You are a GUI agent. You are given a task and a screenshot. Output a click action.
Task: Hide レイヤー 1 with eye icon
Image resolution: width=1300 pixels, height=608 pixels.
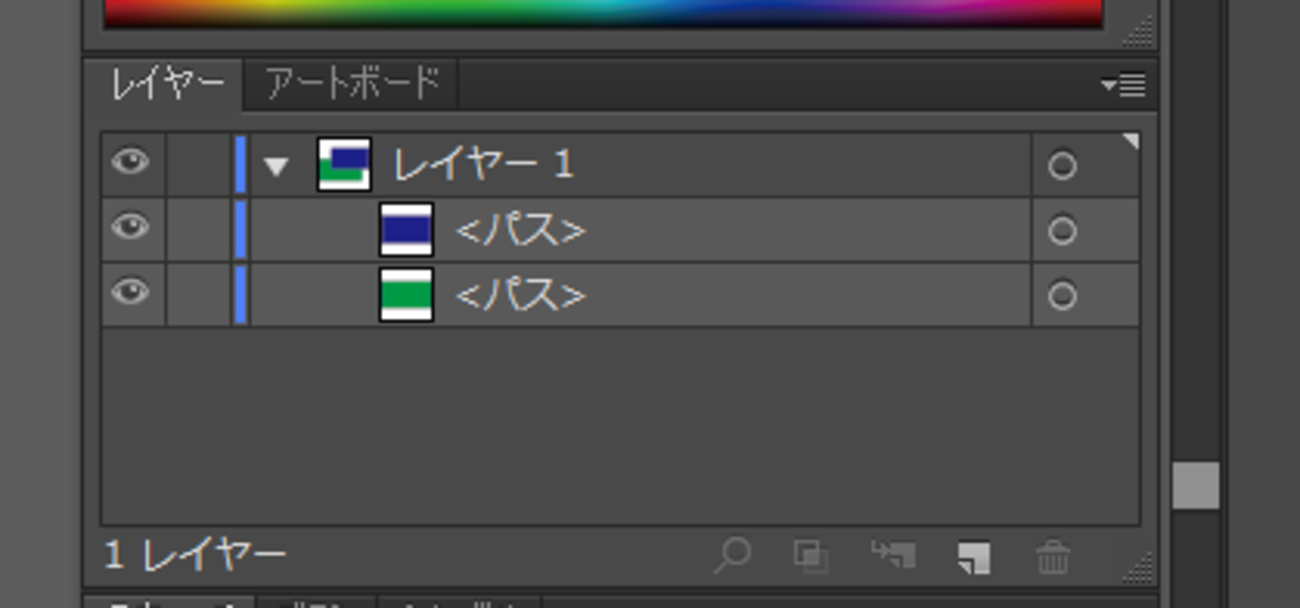(130, 162)
